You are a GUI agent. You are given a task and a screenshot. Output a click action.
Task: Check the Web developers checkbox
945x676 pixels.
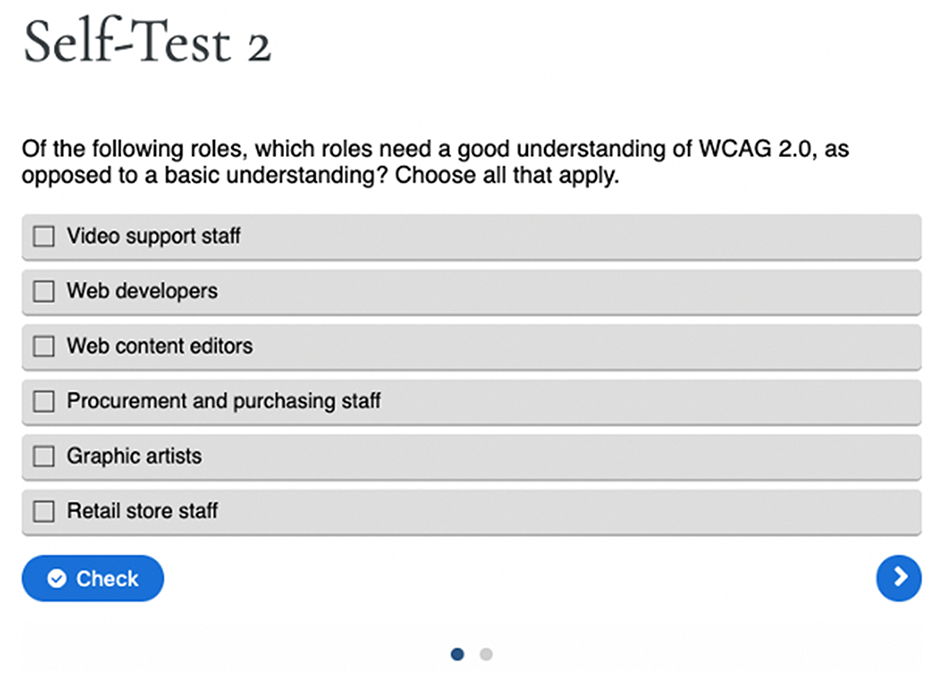click(x=43, y=291)
